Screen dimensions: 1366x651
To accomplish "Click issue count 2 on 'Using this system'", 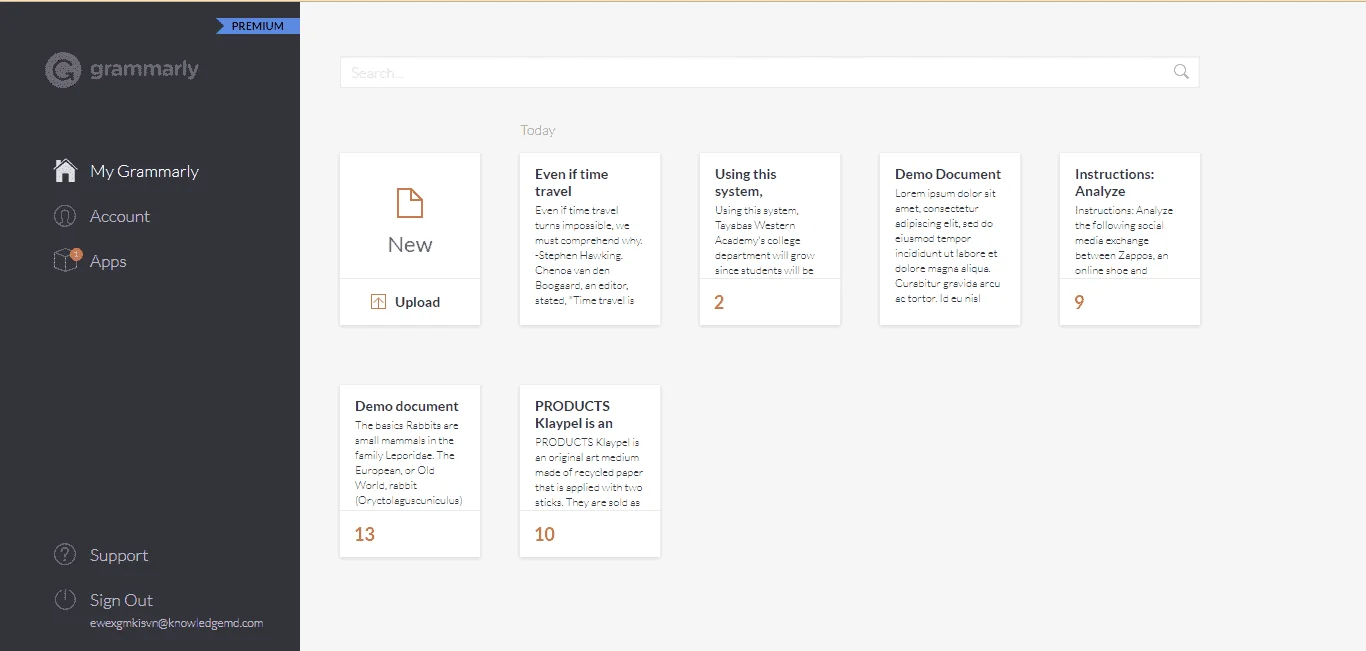I will (x=719, y=302).
